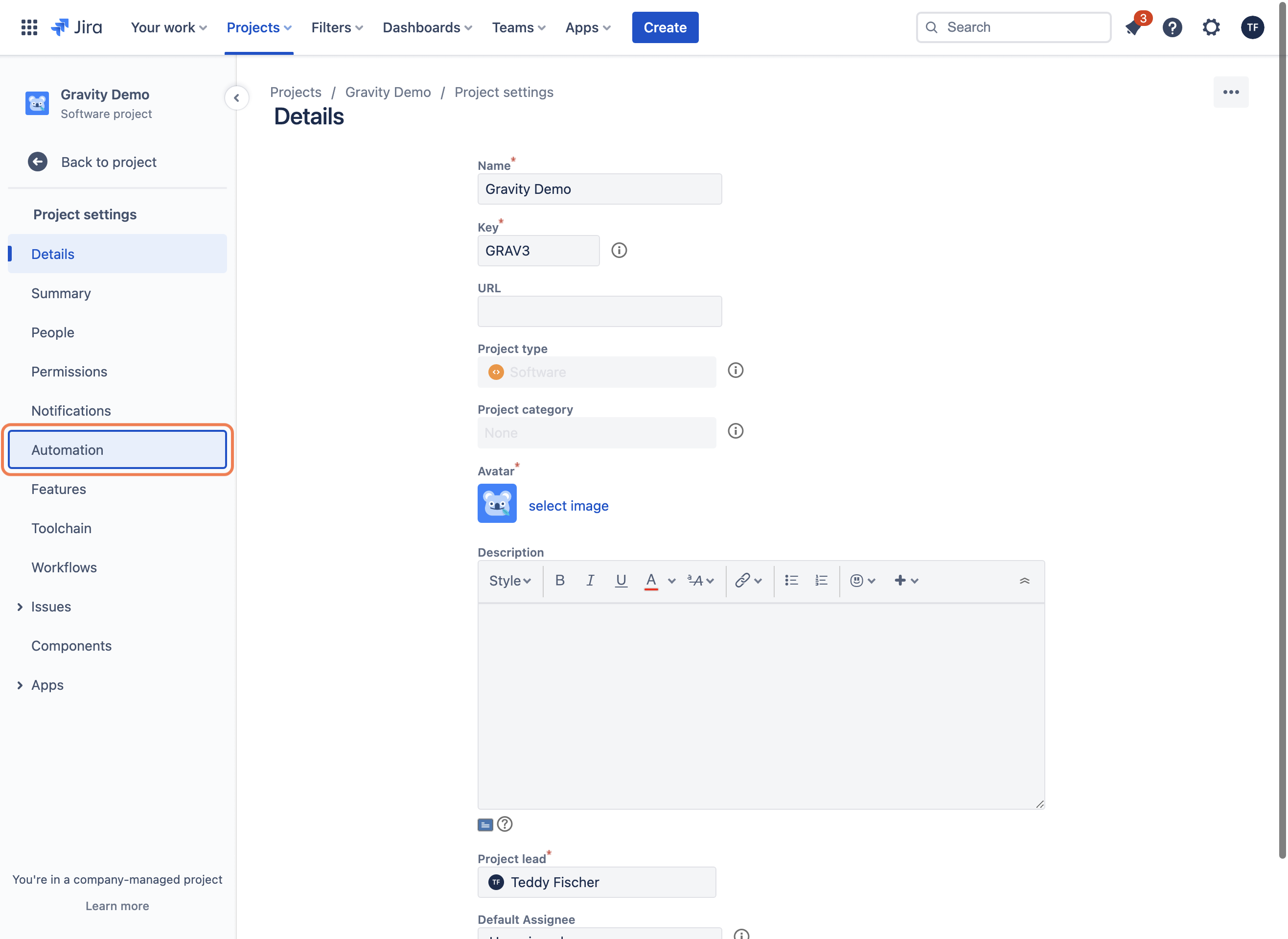The height and width of the screenshot is (939, 1288).
Task: Toggle italic in the description editor
Action: (590, 580)
